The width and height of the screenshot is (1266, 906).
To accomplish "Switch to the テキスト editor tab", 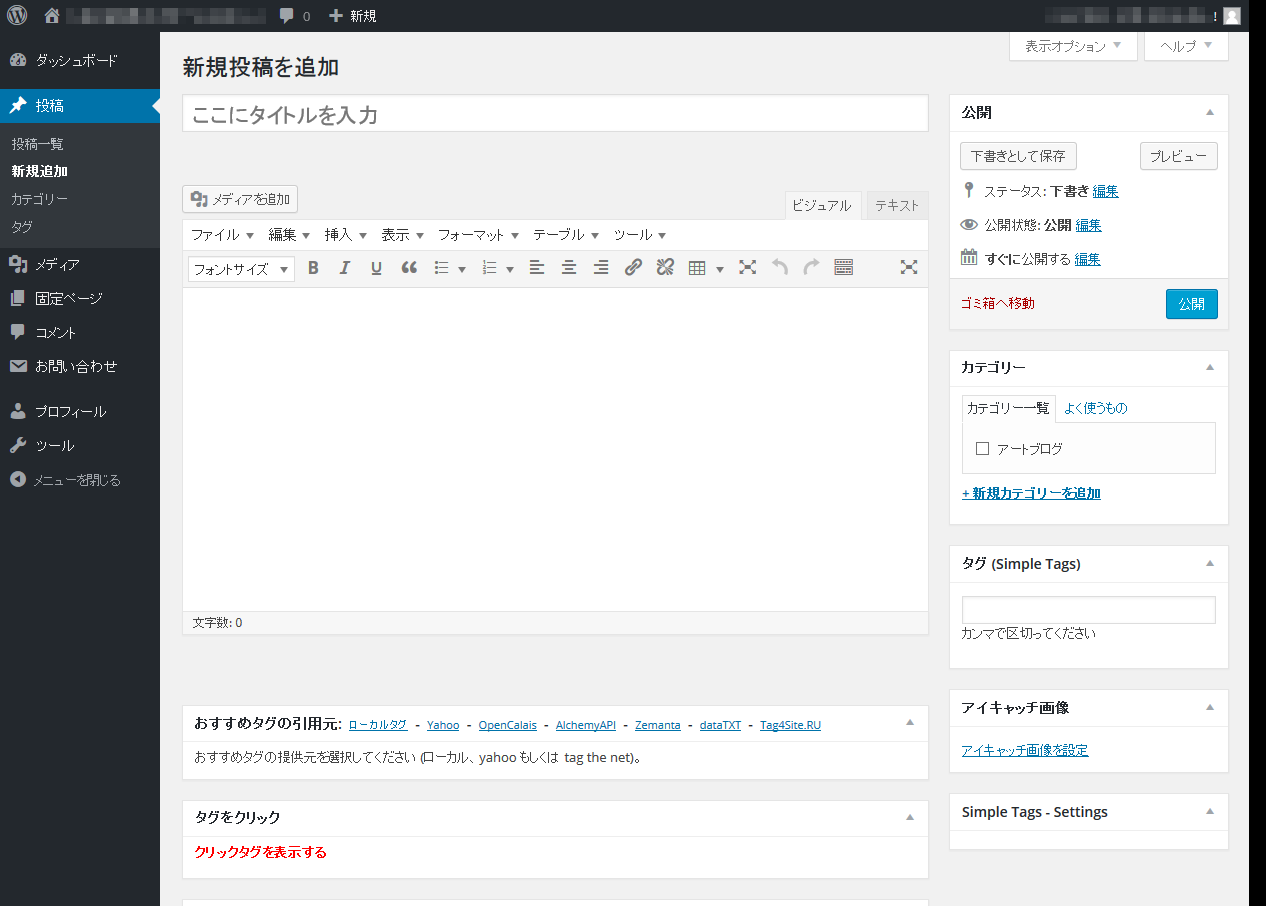I will (x=897, y=205).
